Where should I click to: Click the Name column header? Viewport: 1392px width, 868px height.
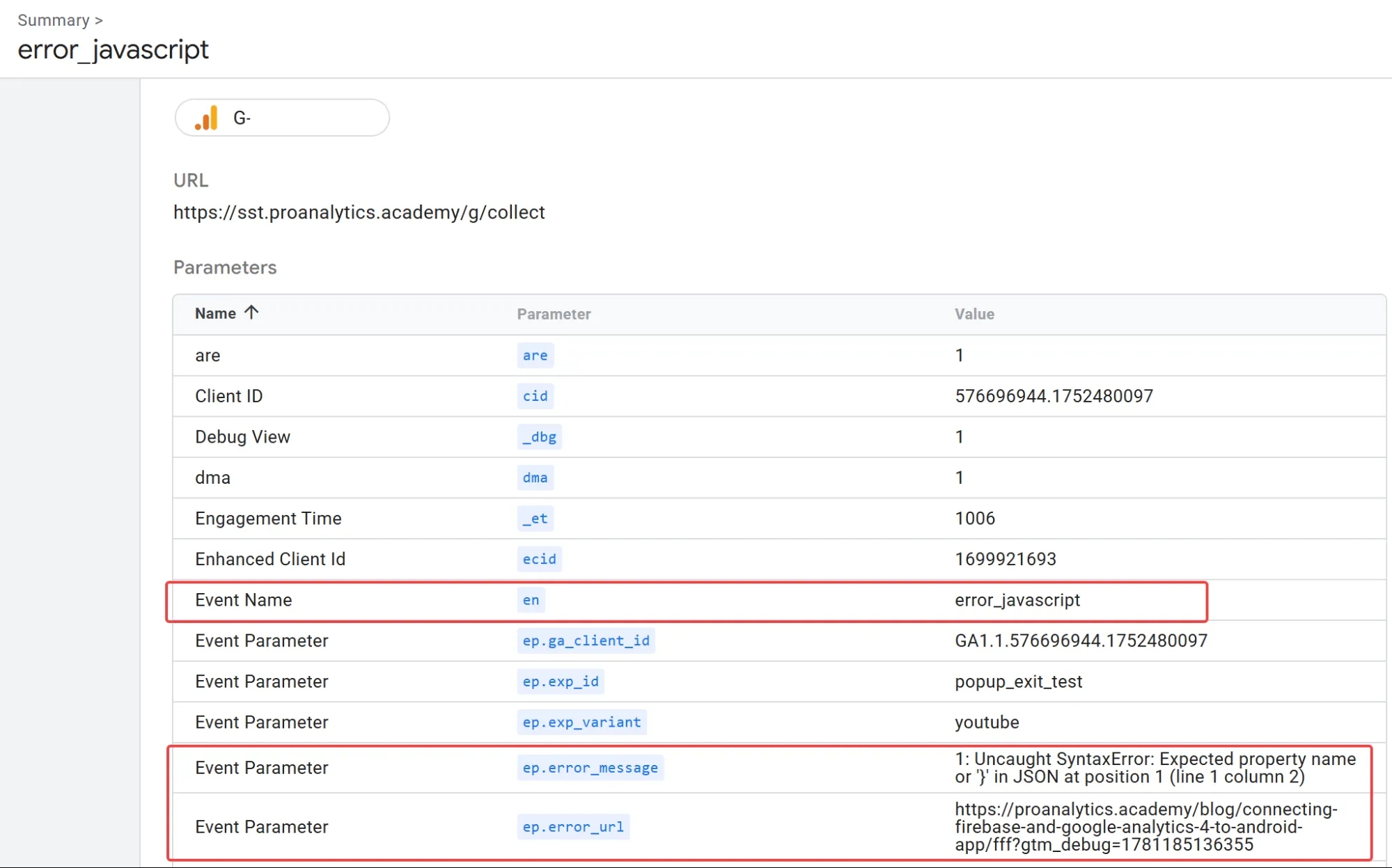click(x=215, y=313)
